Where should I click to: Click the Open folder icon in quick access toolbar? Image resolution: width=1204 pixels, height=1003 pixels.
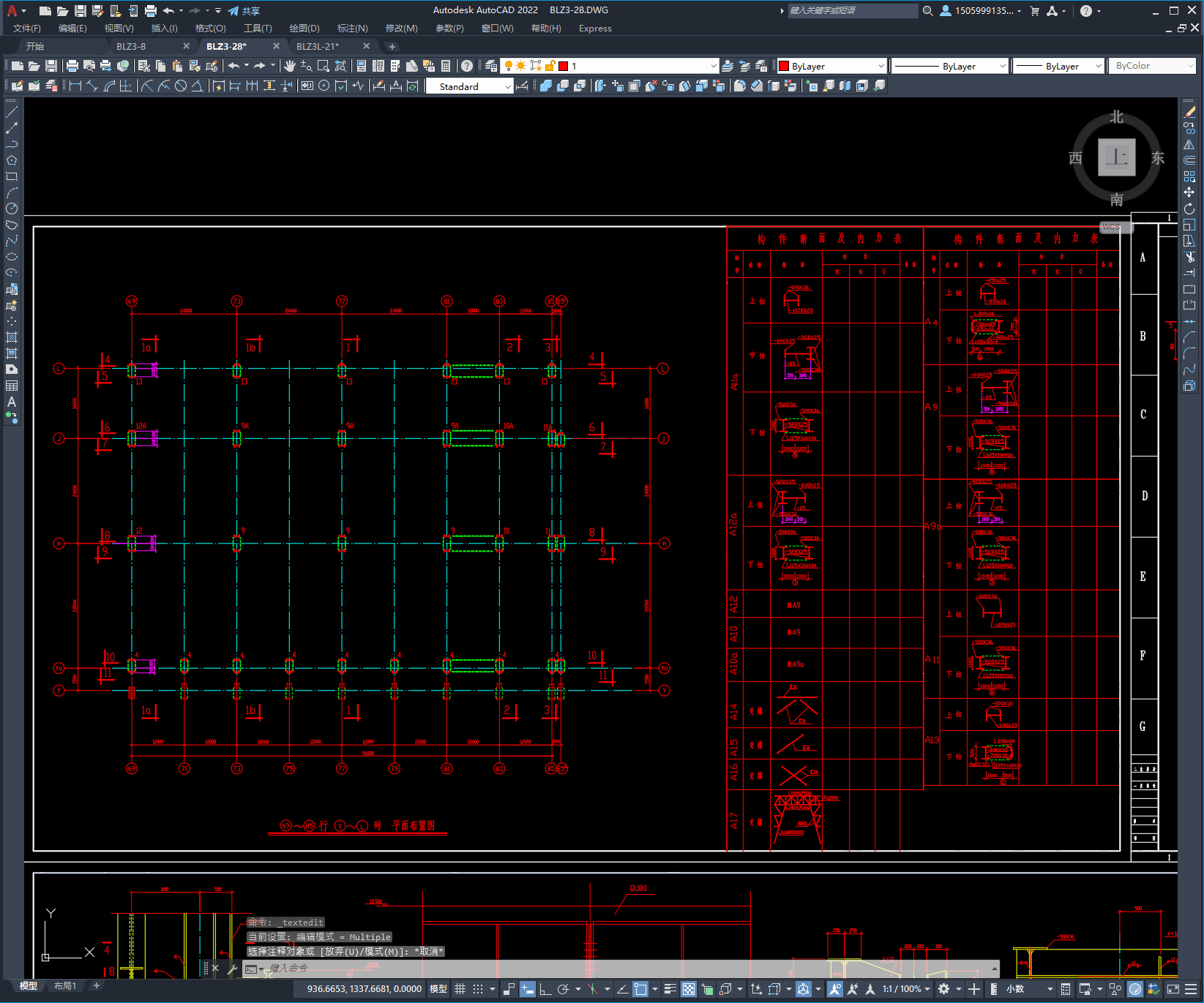(62, 11)
